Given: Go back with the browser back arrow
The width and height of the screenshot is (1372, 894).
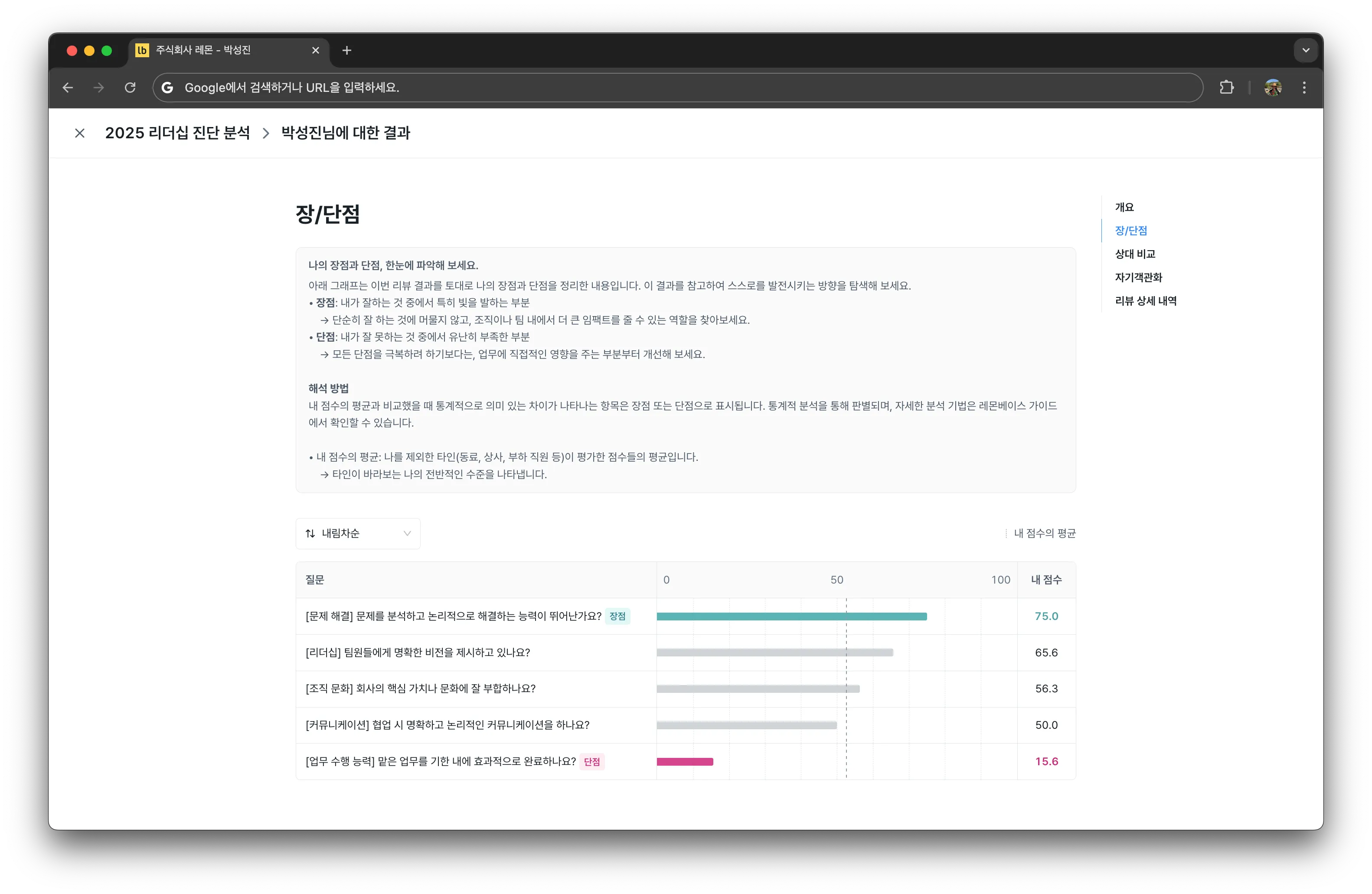Looking at the screenshot, I should [68, 88].
